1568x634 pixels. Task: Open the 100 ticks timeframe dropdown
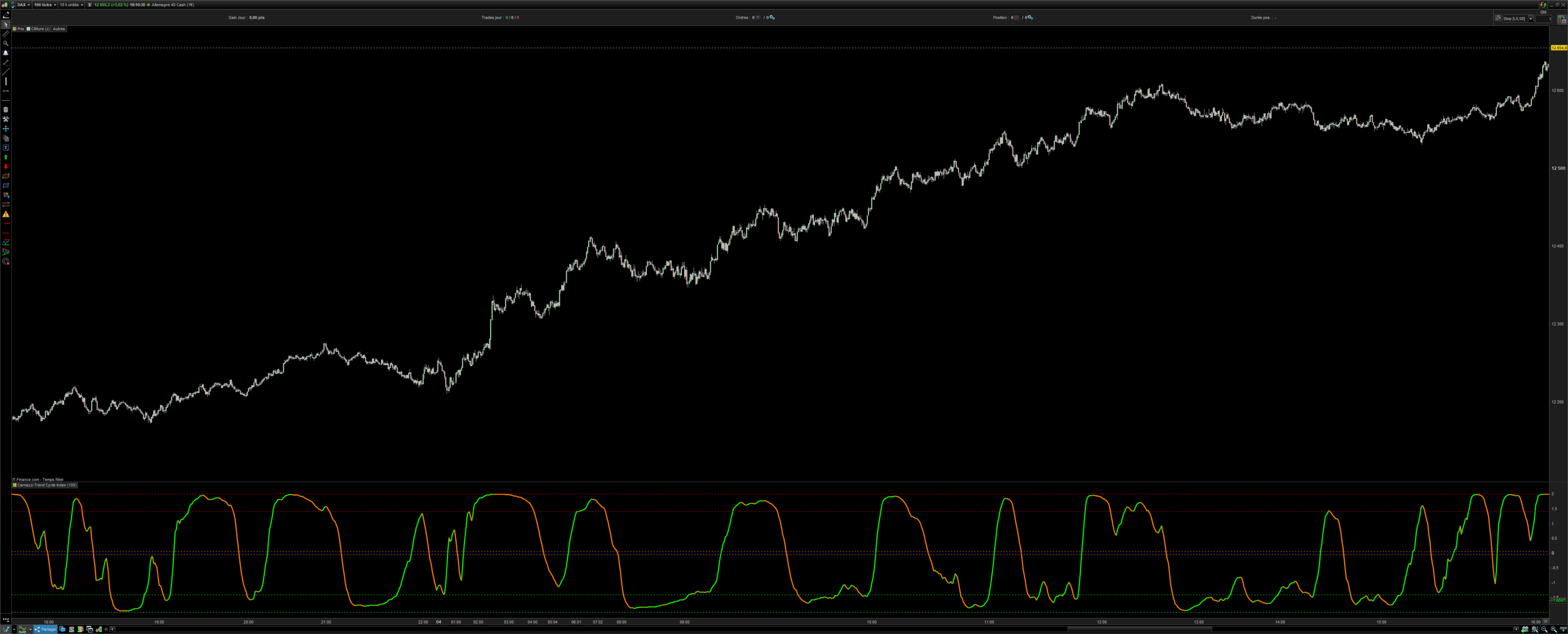(45, 5)
